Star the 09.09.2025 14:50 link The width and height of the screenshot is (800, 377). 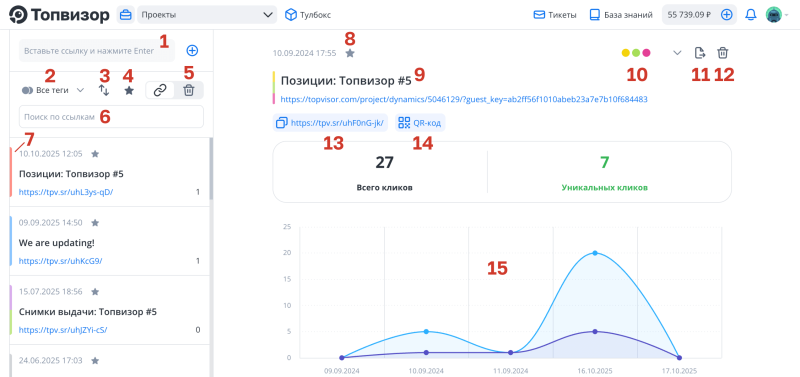pos(95,222)
